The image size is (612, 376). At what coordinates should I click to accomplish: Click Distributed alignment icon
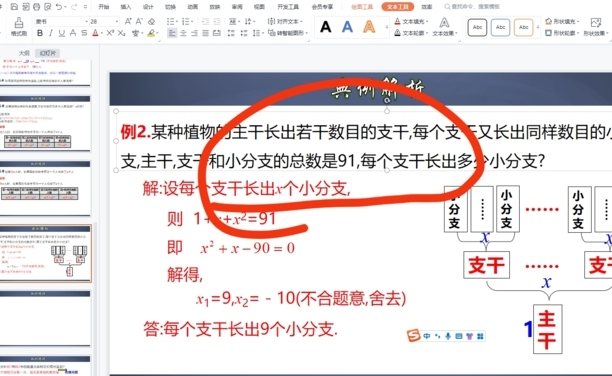[217, 33]
